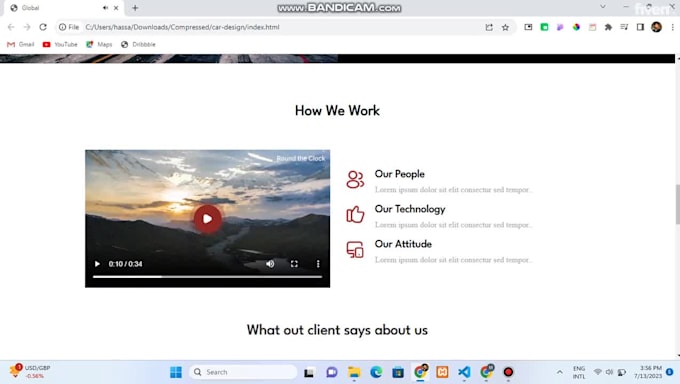Open a new browser tab
Viewport: 680px width, 384px height.
click(135, 8)
